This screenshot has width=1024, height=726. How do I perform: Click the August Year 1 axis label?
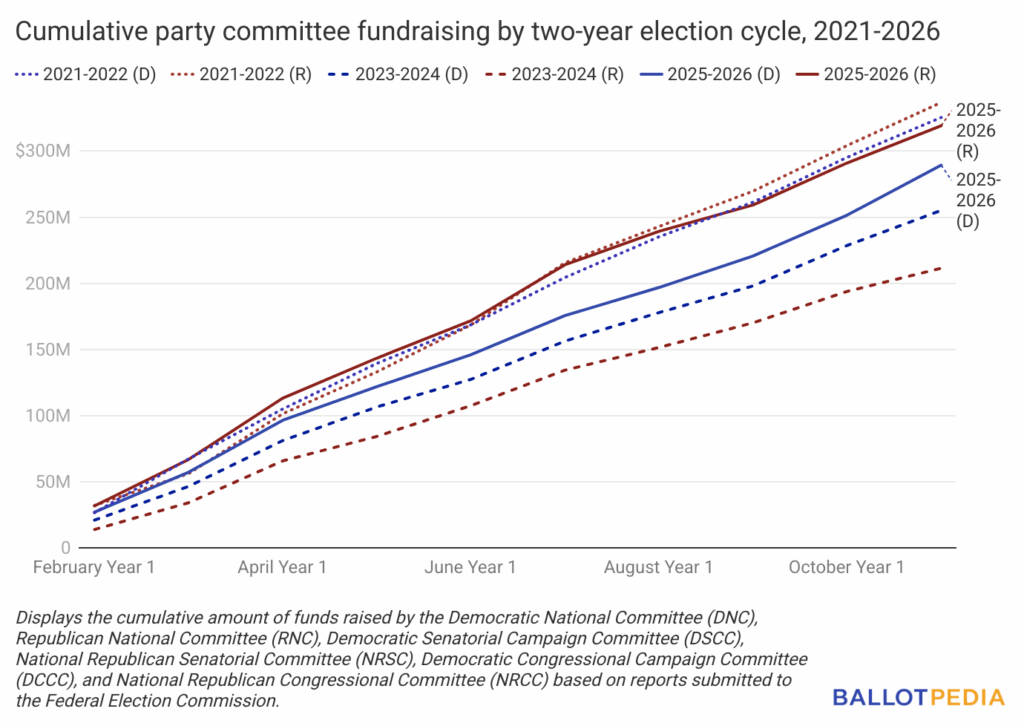pyautogui.click(x=658, y=567)
